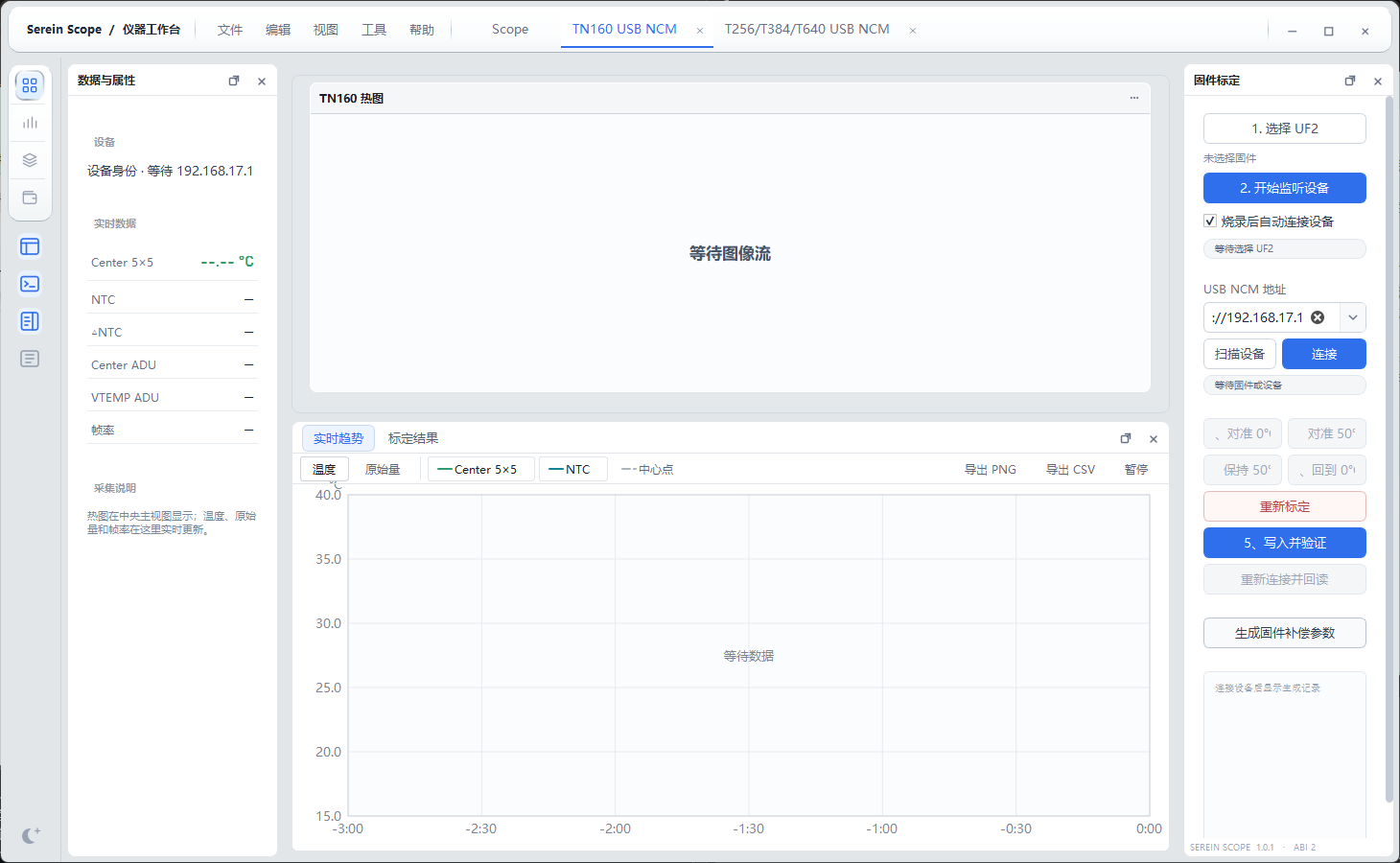Float the 数据与属性 panel
1400x863 pixels.
(x=234, y=82)
